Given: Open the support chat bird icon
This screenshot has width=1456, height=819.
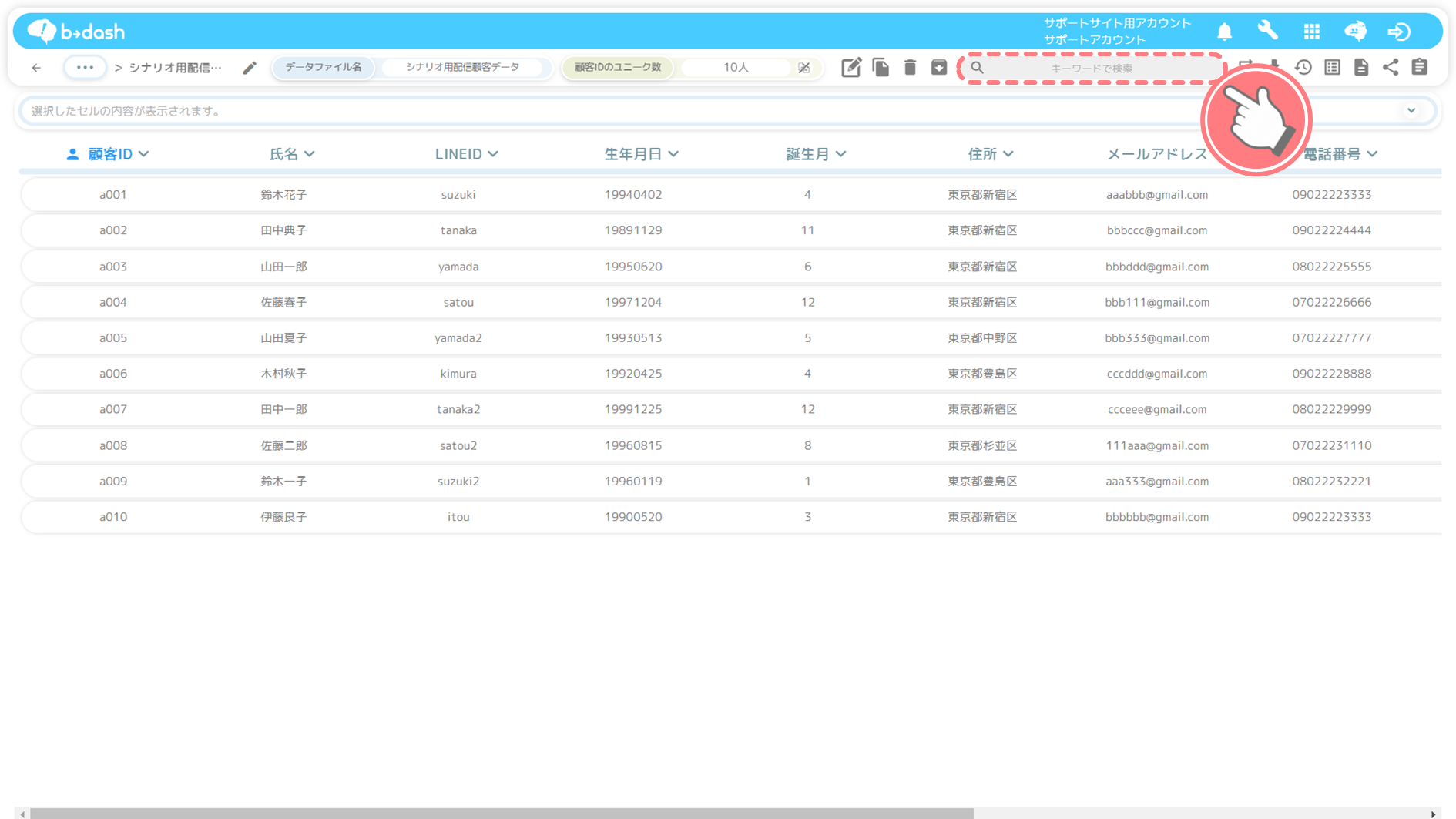Looking at the screenshot, I should (x=1355, y=31).
